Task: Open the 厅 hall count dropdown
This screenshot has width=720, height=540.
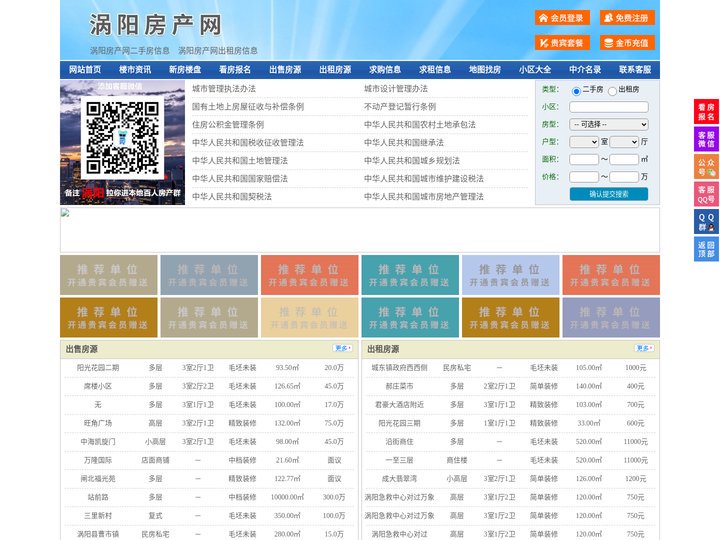Action: [624, 142]
